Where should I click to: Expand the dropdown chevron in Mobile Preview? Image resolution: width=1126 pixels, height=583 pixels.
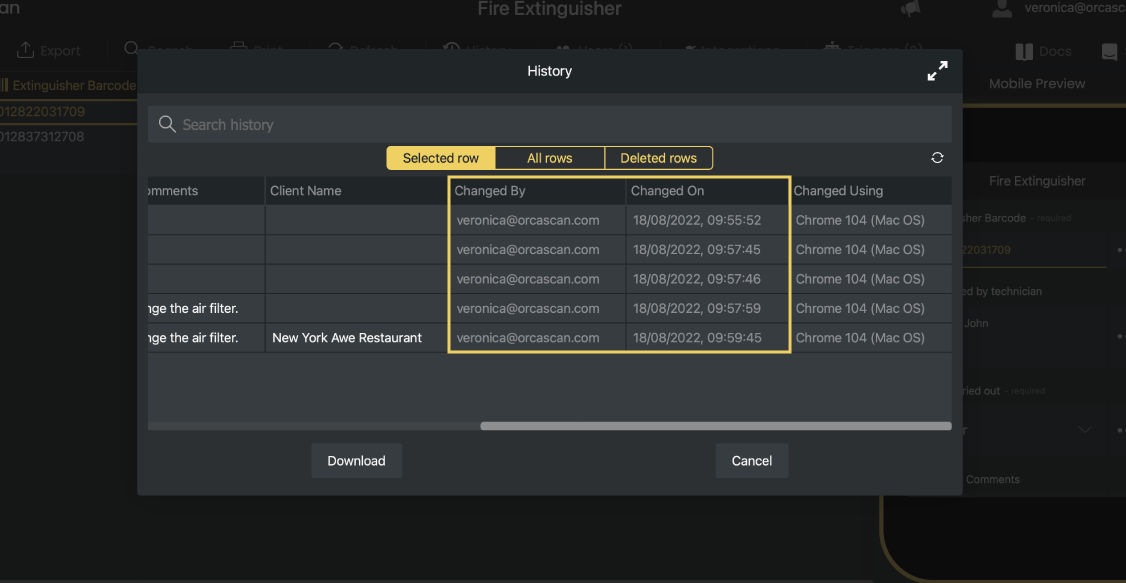coord(1085,430)
